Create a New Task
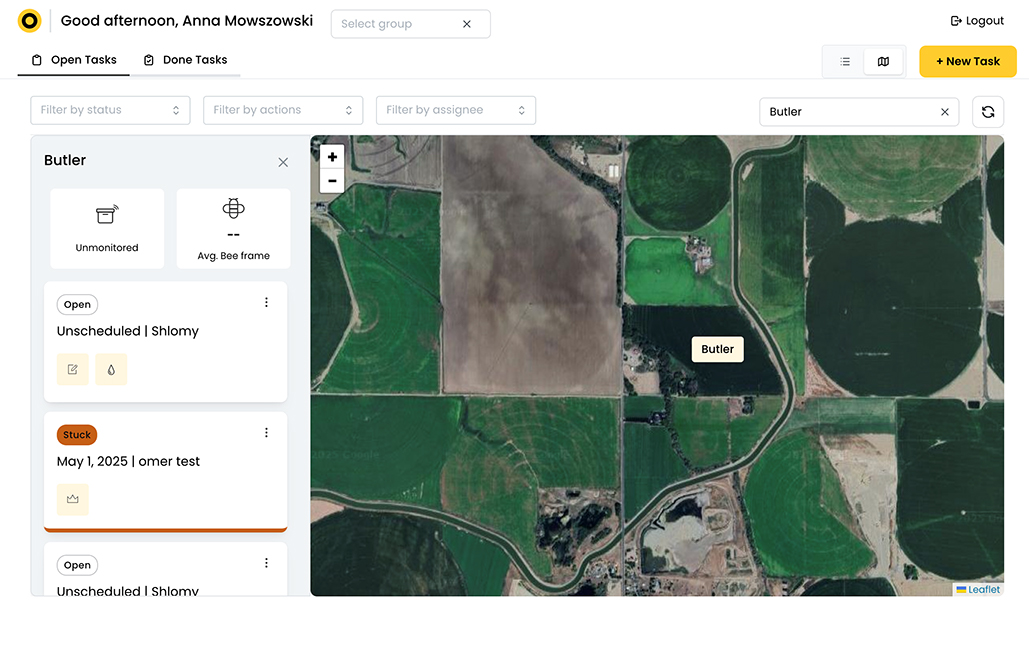Image resolution: width=1029 pixels, height=650 pixels. (967, 61)
